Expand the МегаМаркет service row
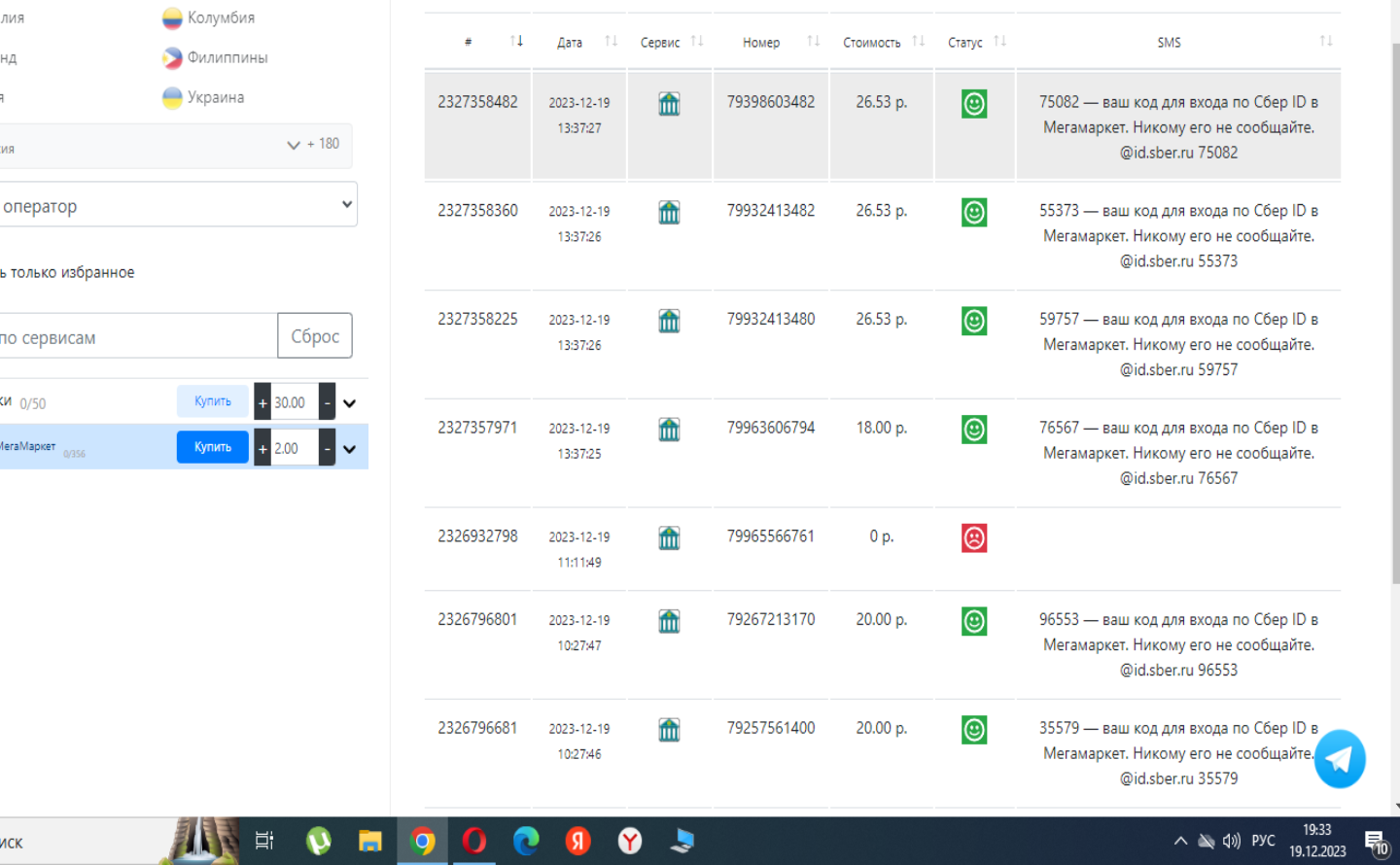The image size is (1400, 865). tap(350, 449)
